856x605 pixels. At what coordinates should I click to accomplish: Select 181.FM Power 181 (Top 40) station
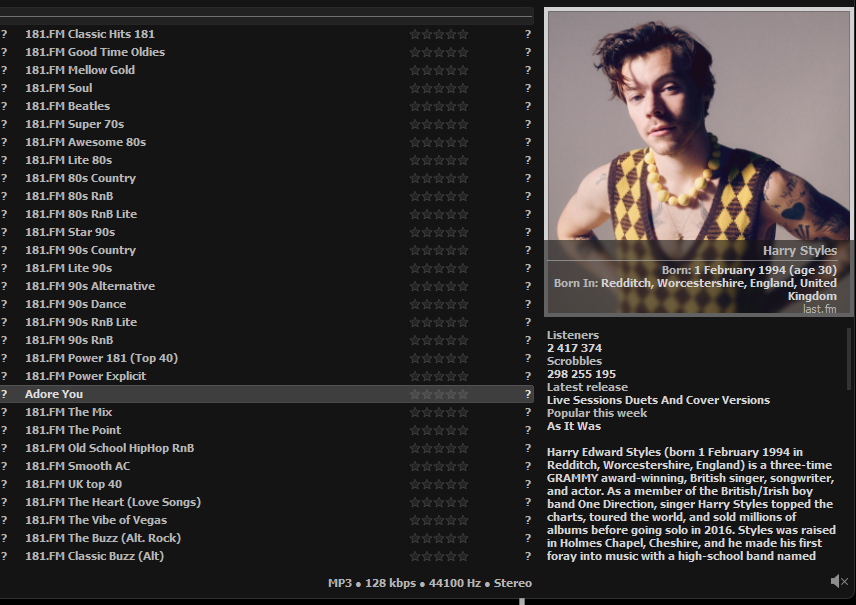267,358
